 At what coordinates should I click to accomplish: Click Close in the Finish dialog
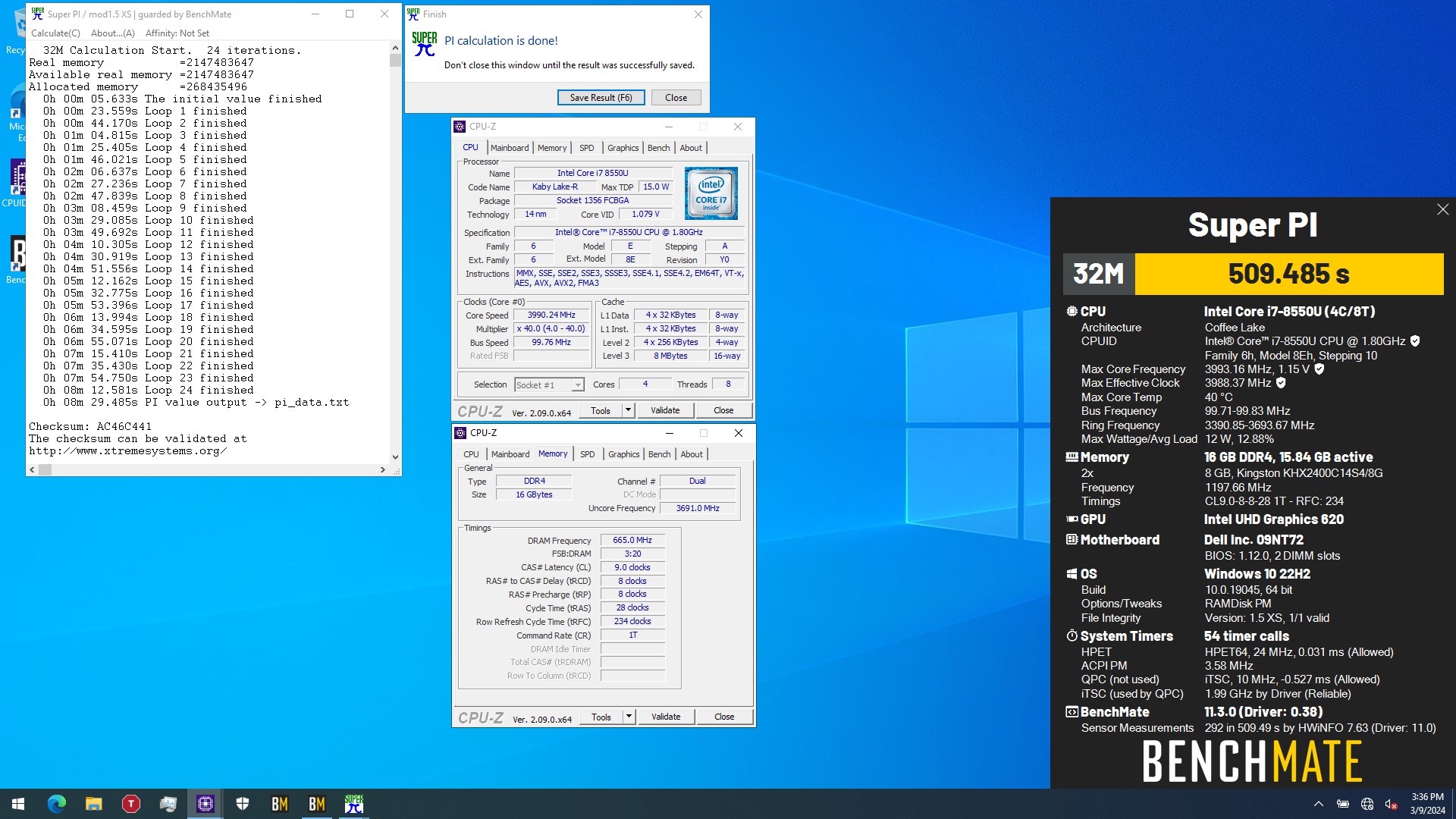(676, 98)
